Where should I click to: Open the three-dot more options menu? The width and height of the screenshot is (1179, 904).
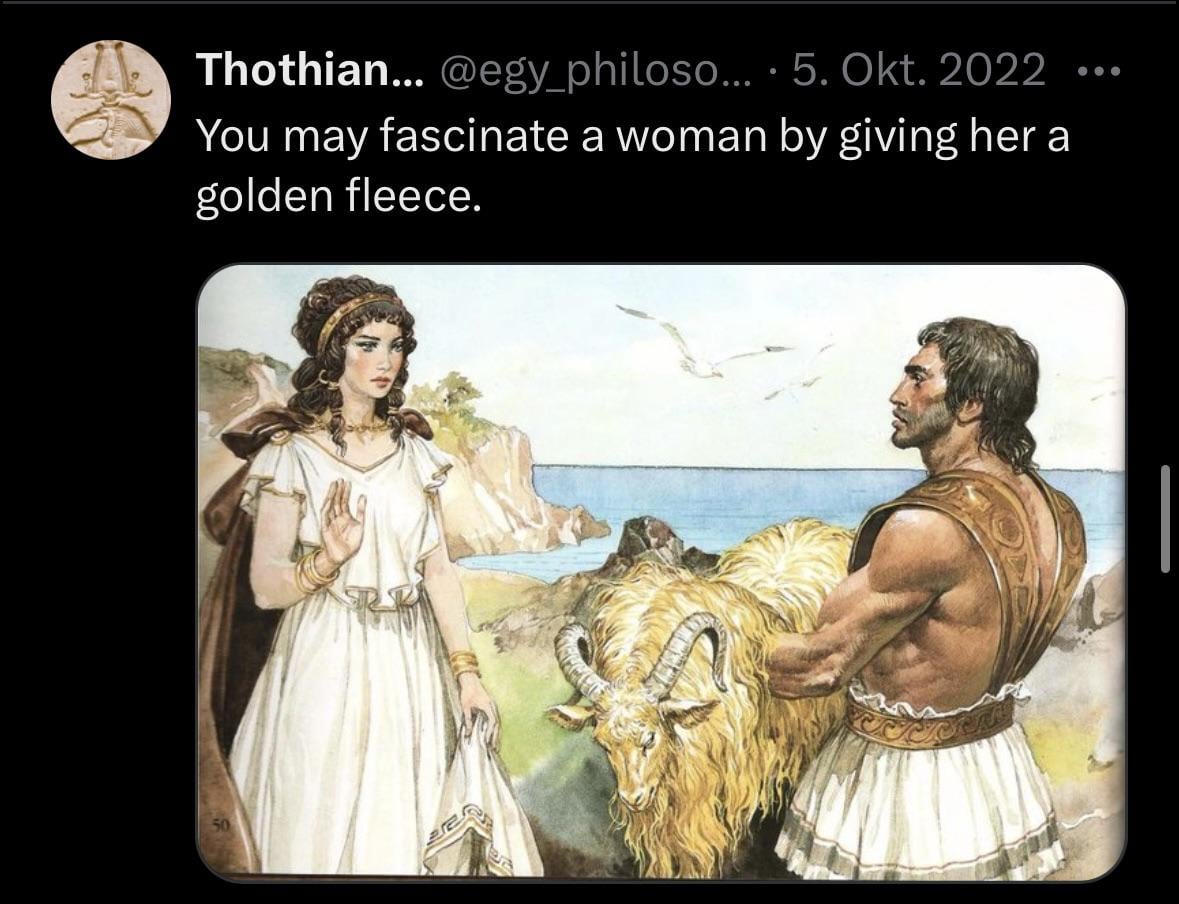[1099, 72]
